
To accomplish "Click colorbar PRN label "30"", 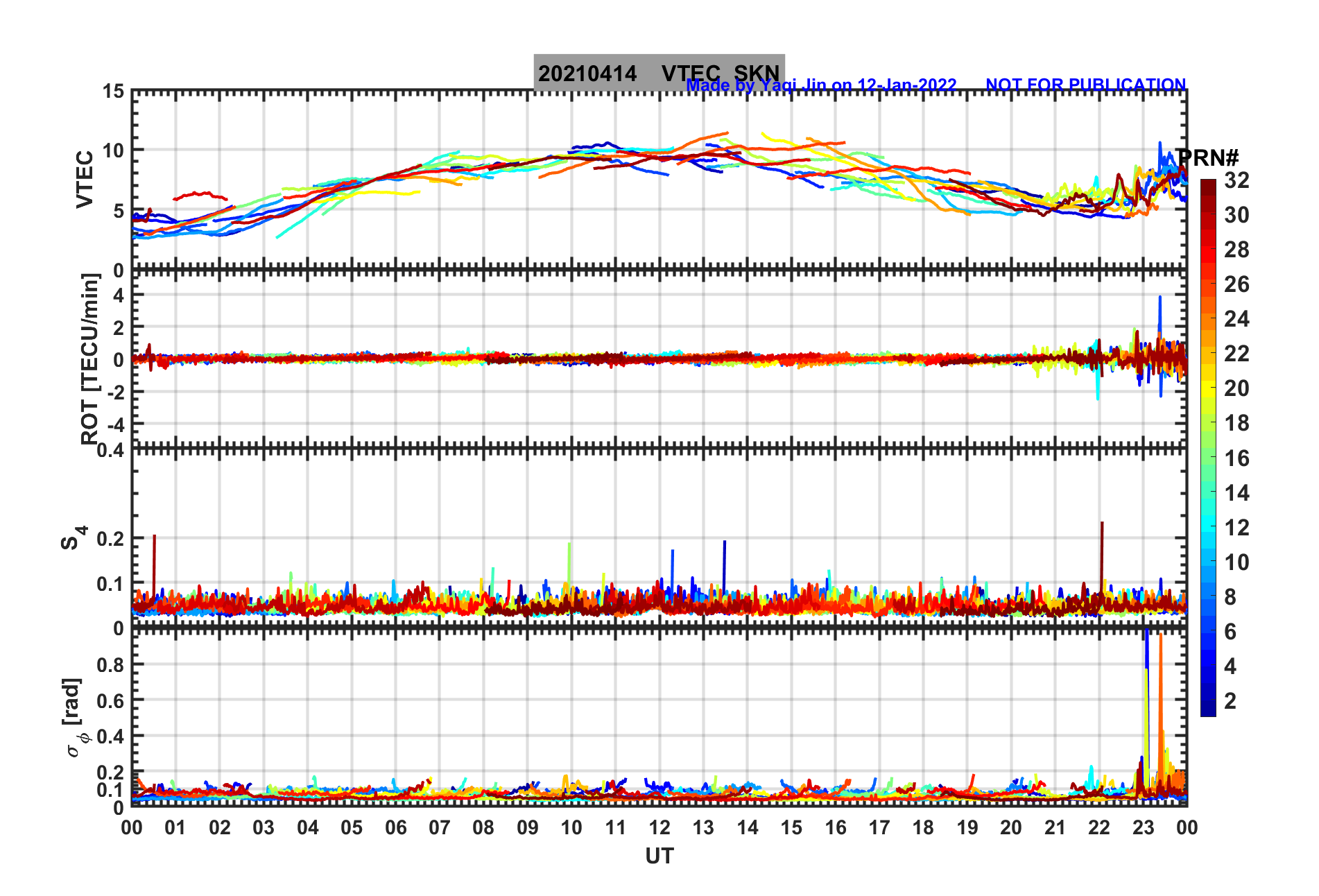I will click(1236, 215).
